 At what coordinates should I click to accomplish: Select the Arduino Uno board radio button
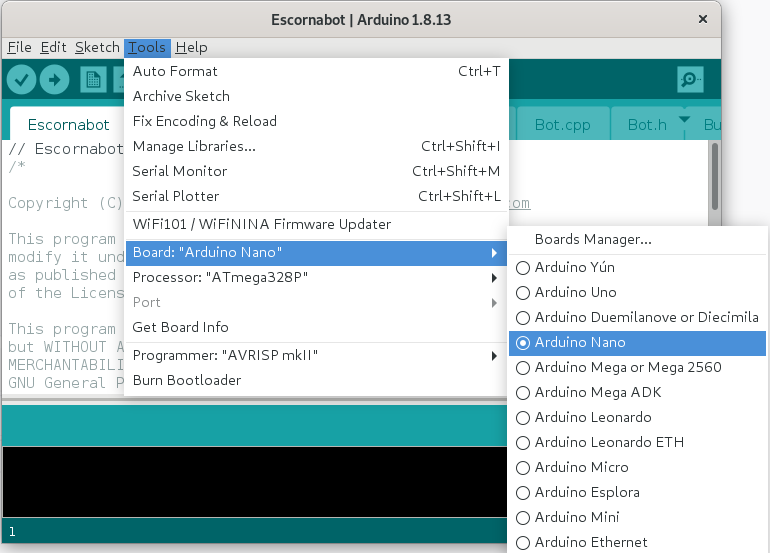(x=522, y=293)
